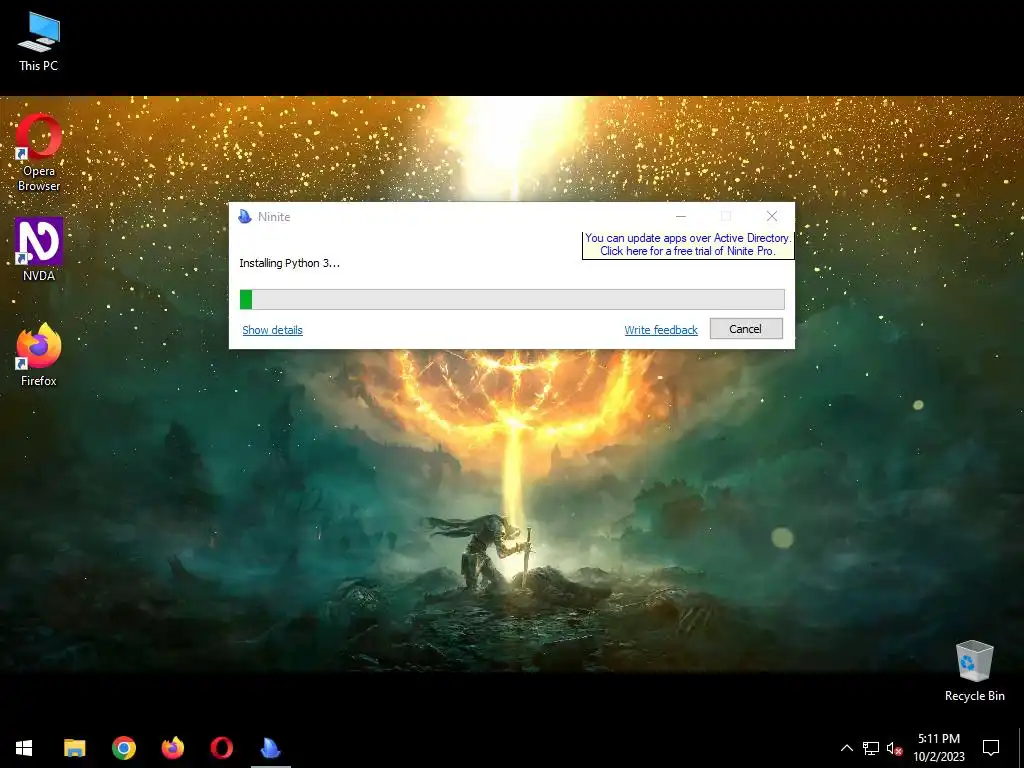1024x768 pixels.
Task: Cancel the Ninite installation
Action: 746,328
